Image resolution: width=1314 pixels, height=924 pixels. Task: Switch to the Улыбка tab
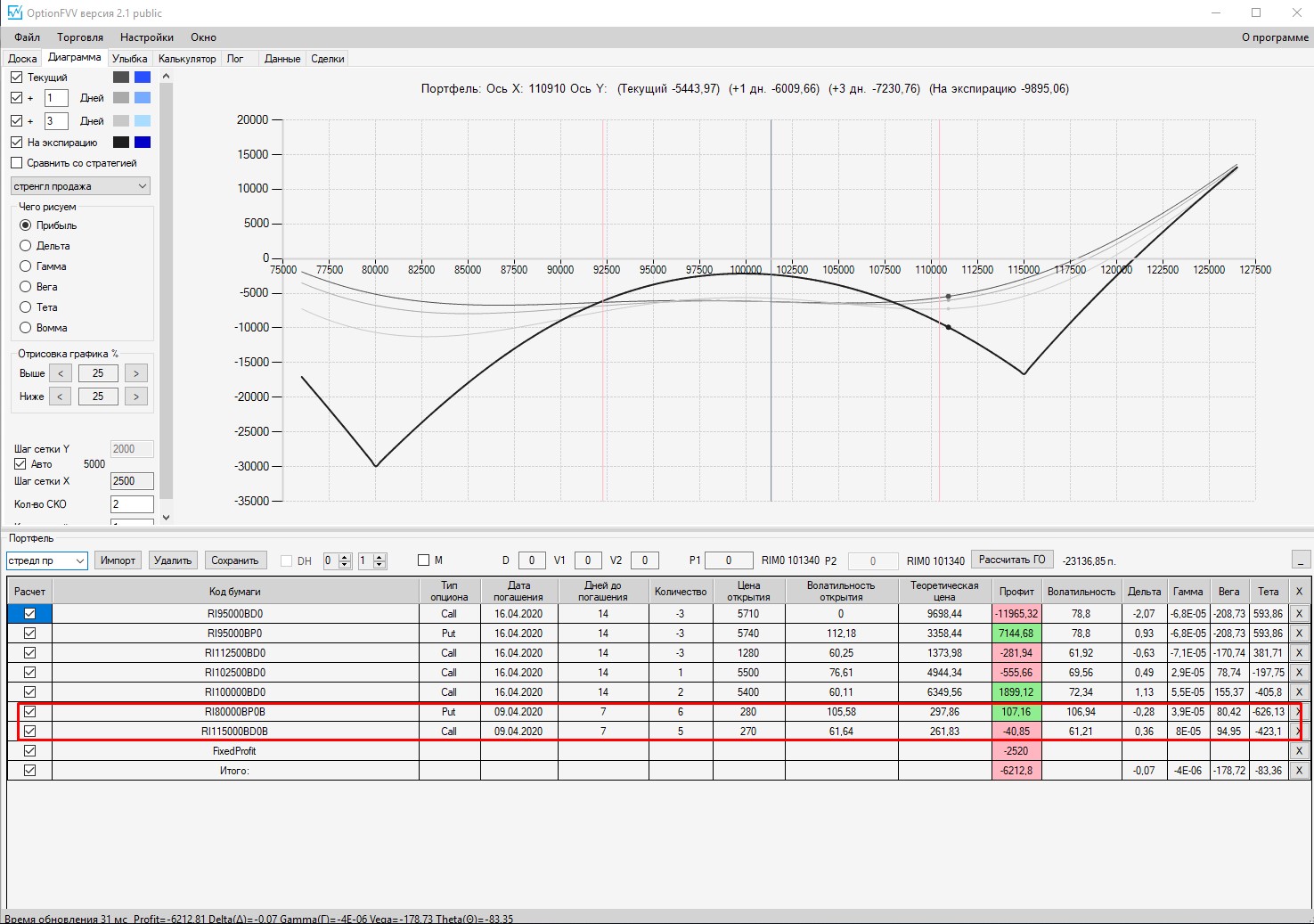tap(130, 59)
